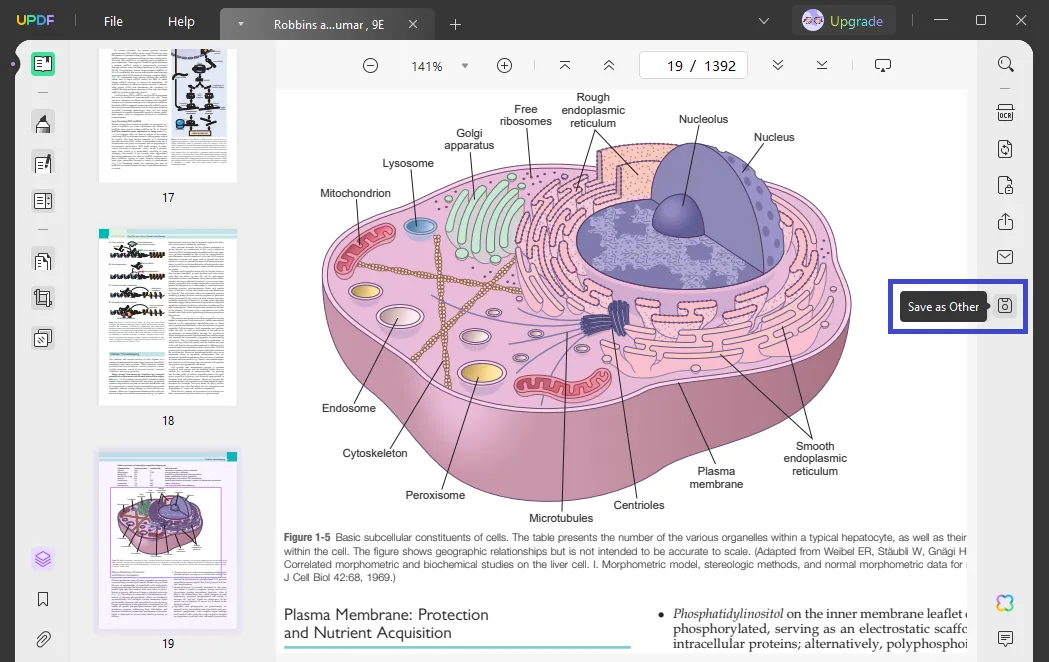Show the Layers panel
The image size is (1049, 662).
pyautogui.click(x=43, y=558)
